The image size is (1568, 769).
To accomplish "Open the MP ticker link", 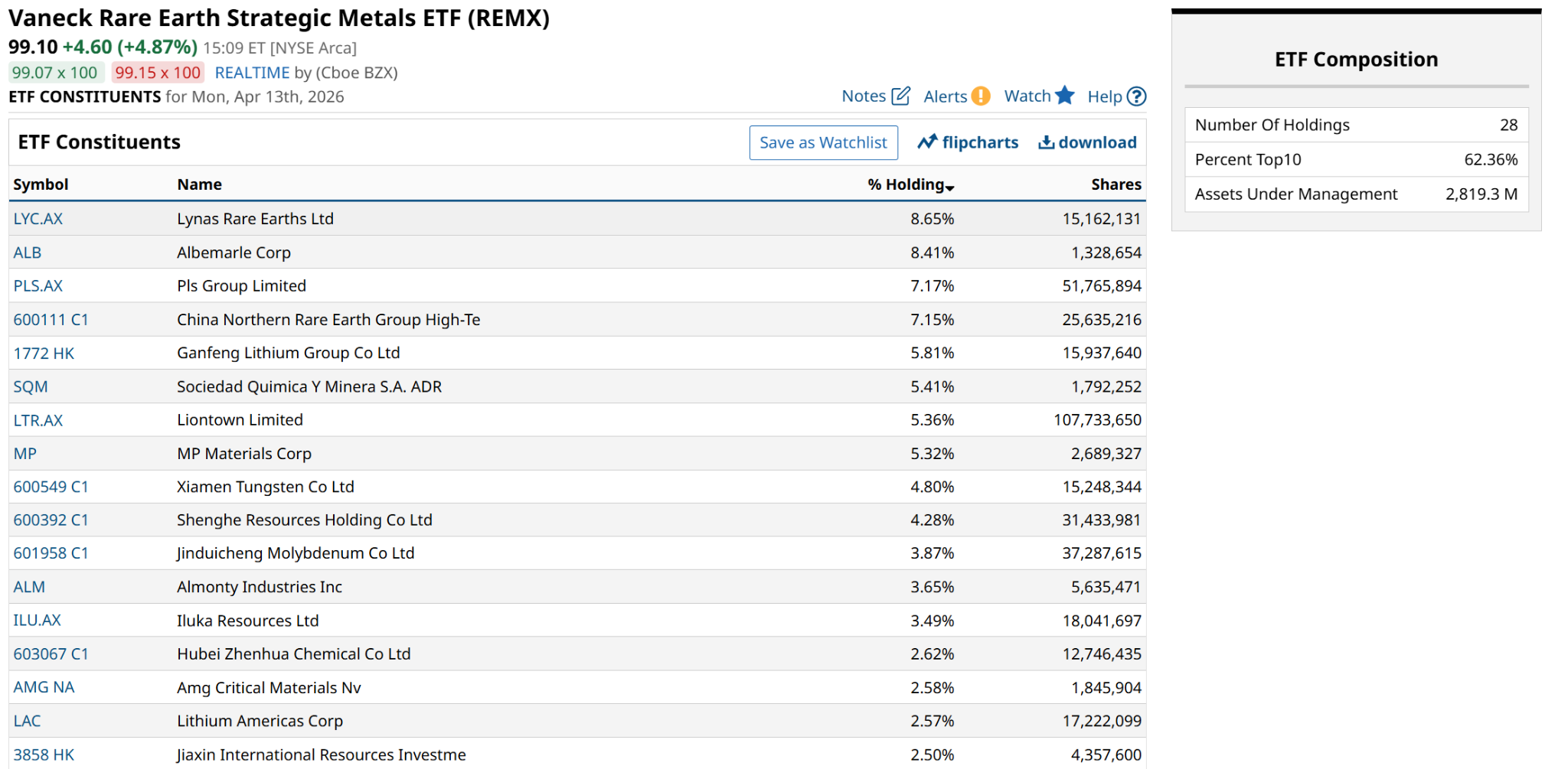I will click(25, 454).
